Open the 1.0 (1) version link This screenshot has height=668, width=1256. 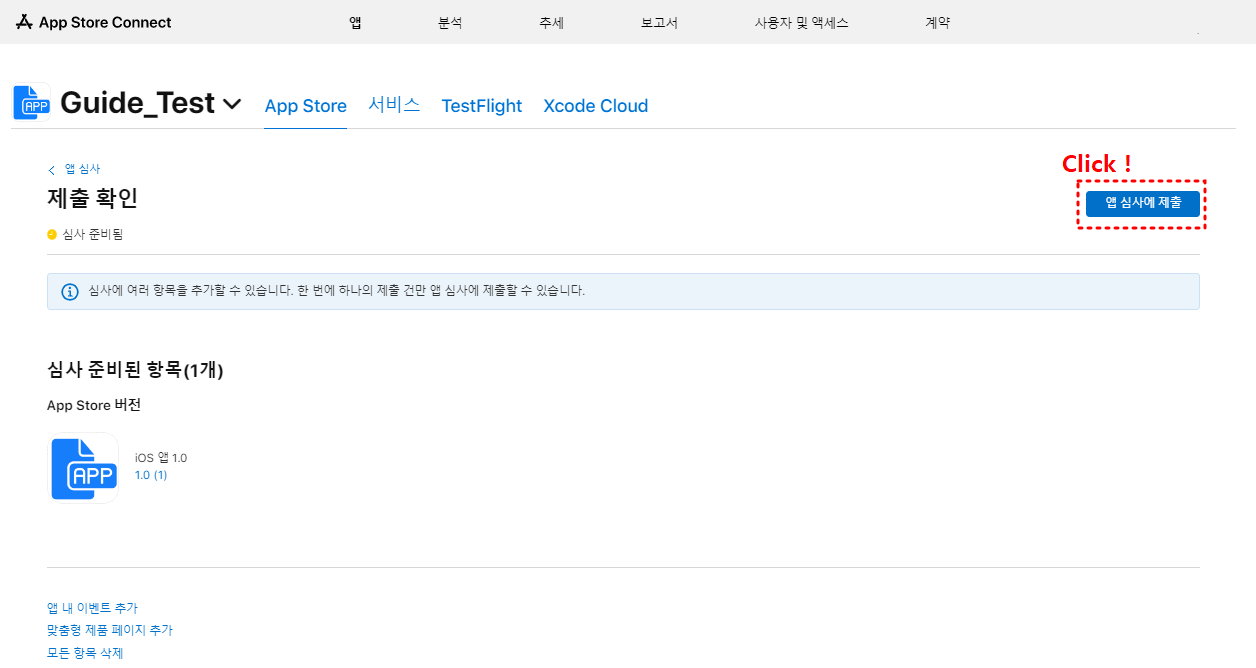point(151,475)
